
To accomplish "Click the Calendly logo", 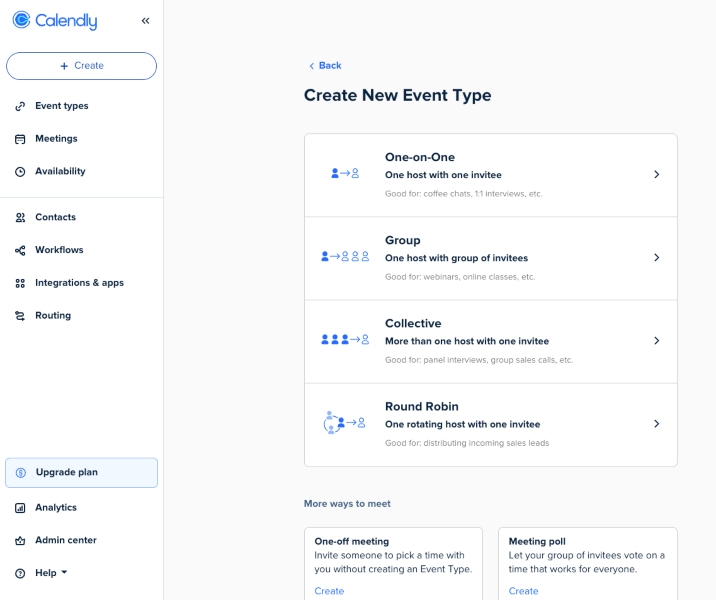I will click(x=55, y=20).
